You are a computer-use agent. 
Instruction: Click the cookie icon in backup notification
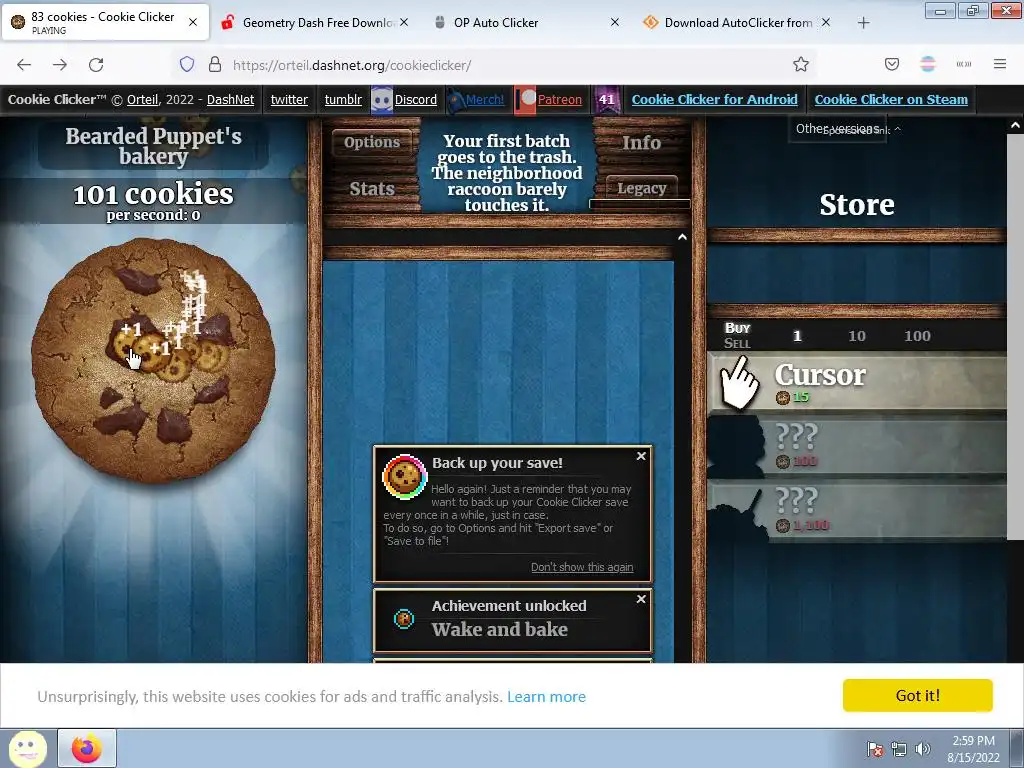pyautogui.click(x=404, y=477)
